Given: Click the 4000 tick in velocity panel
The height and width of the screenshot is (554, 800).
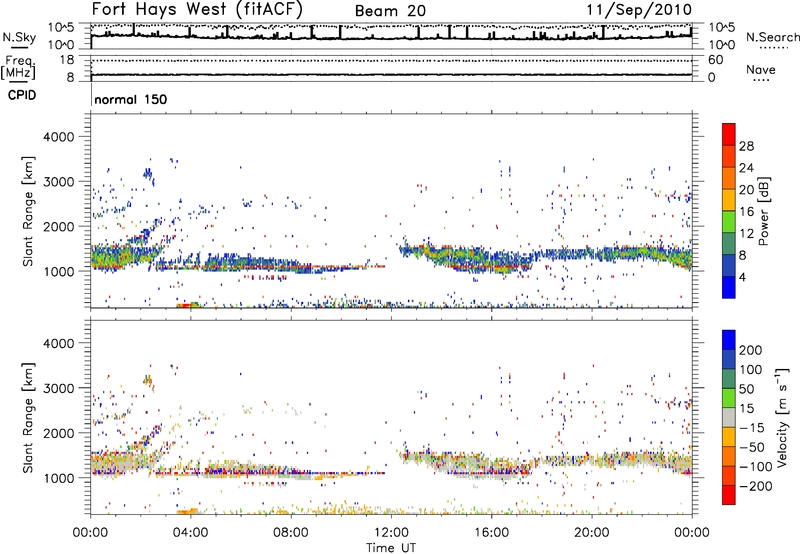Looking at the screenshot, I should [x=59, y=343].
